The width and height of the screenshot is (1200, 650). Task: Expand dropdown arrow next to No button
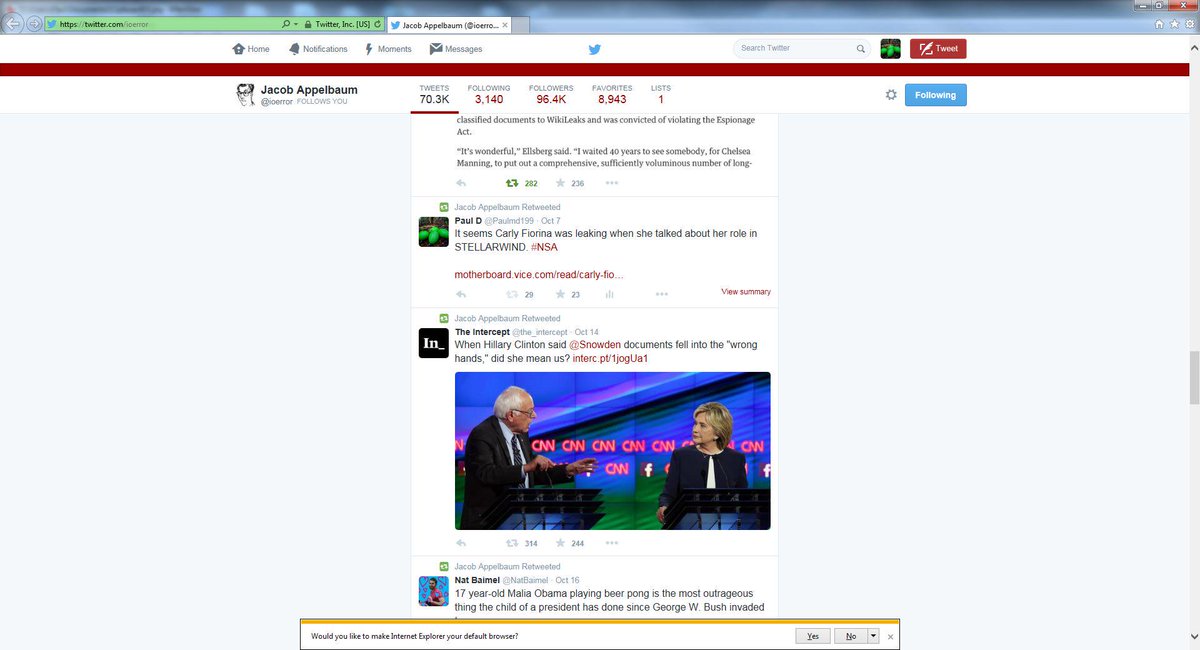(872, 636)
